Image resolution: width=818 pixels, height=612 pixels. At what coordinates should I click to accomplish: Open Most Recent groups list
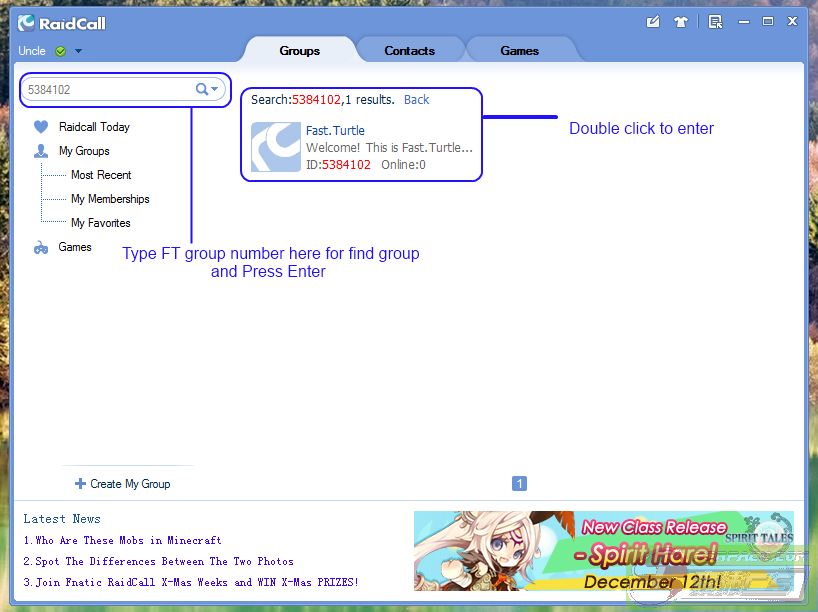pyautogui.click(x=101, y=175)
